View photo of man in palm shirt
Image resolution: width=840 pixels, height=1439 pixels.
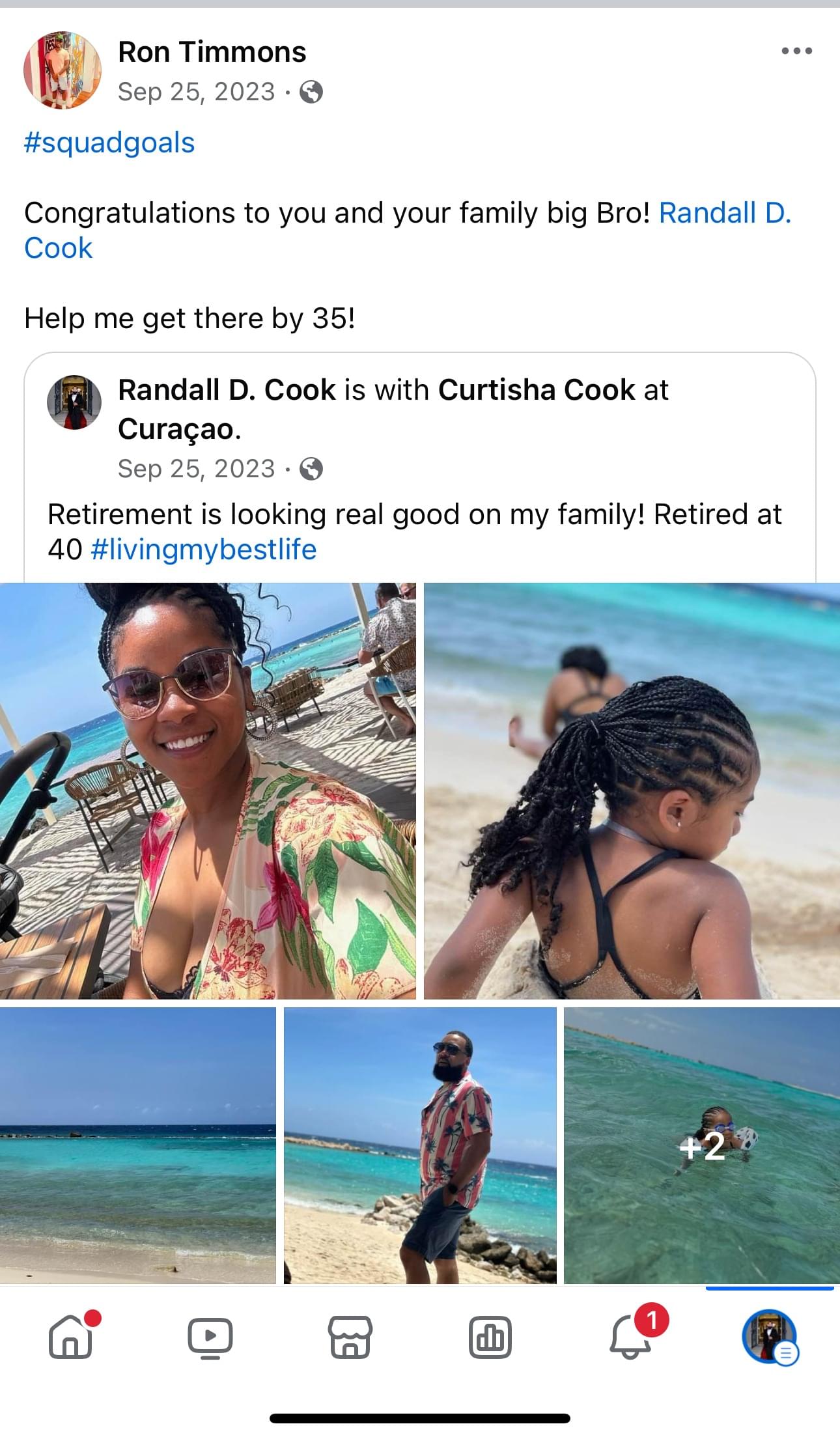pos(420,1145)
